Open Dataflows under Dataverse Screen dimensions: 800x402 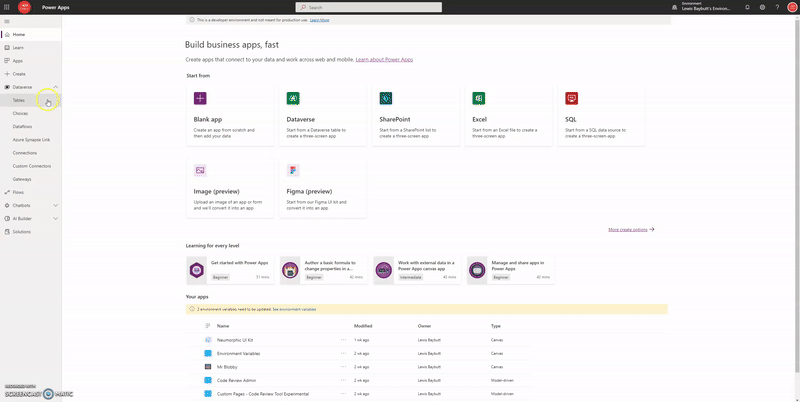[x=31, y=127]
